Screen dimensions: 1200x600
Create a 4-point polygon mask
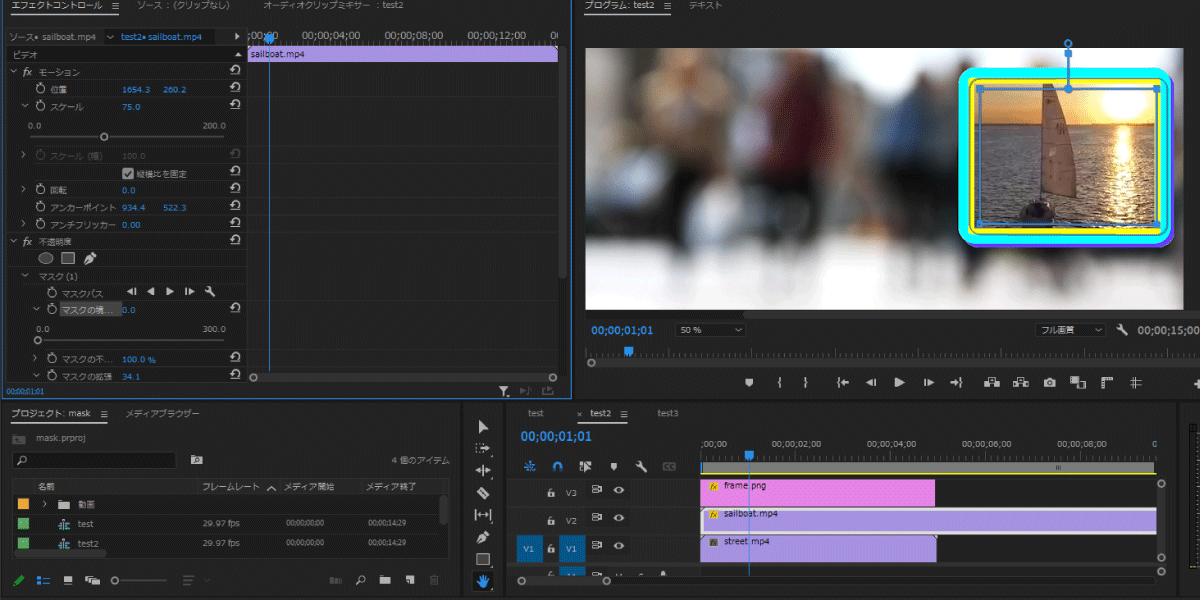(68, 258)
